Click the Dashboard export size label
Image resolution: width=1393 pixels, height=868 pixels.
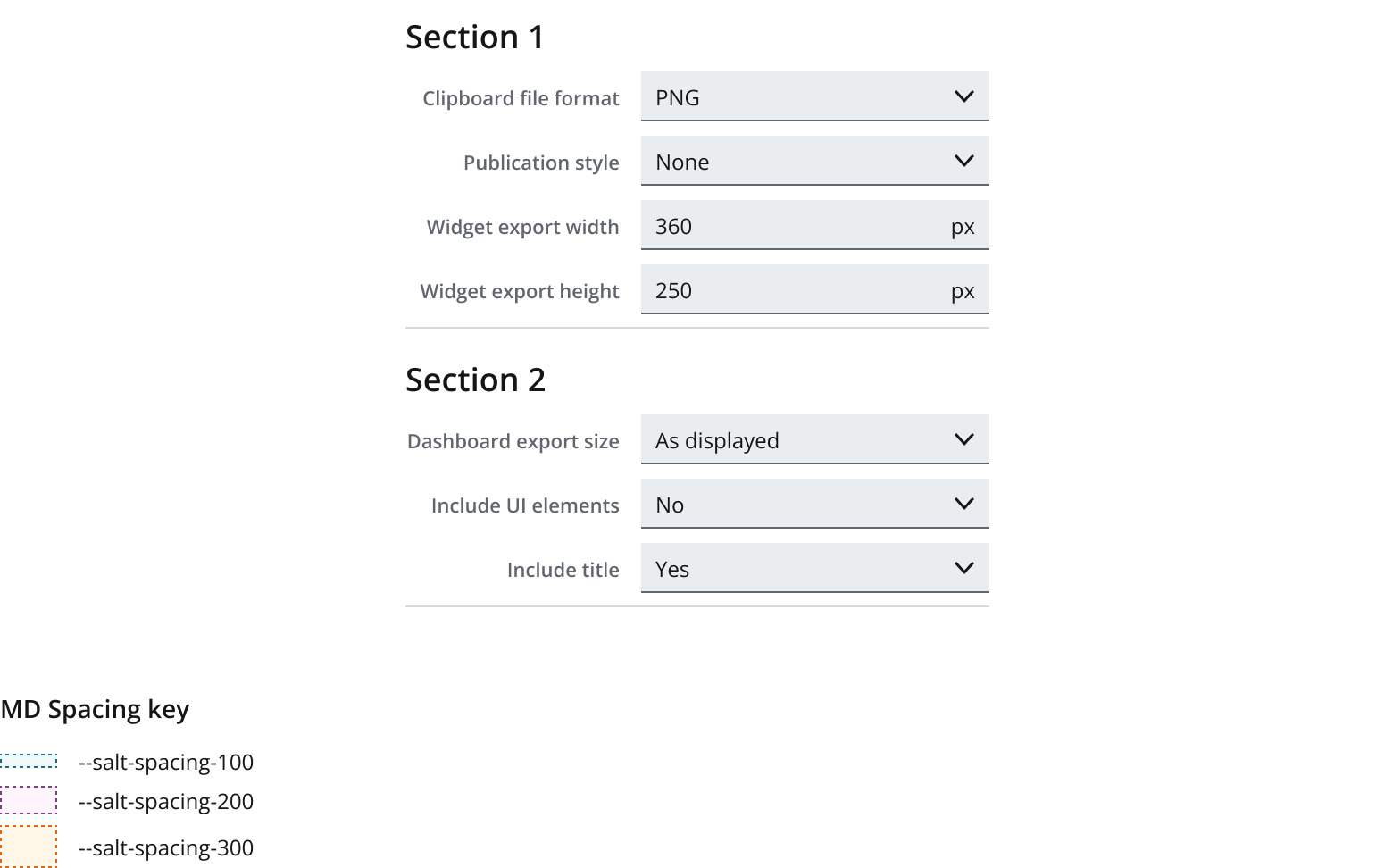point(513,441)
